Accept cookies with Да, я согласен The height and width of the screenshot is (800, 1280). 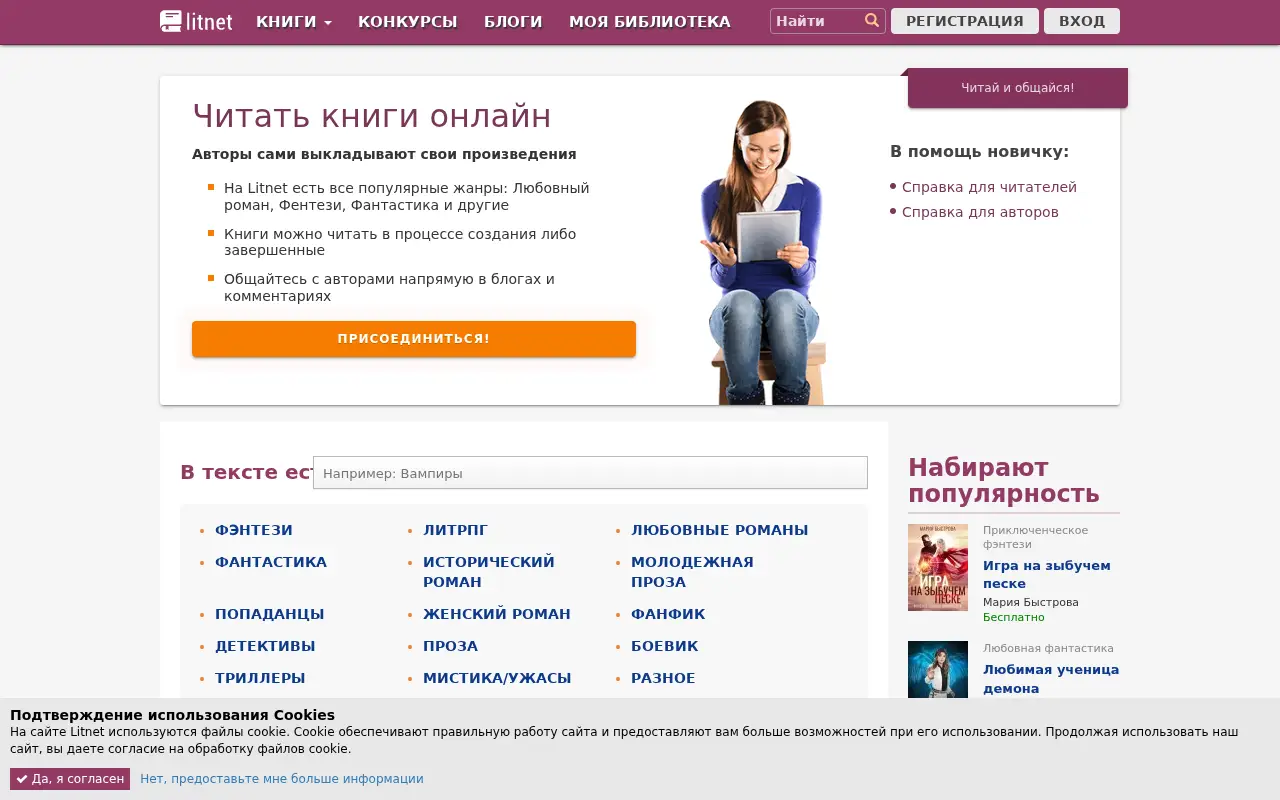point(70,779)
